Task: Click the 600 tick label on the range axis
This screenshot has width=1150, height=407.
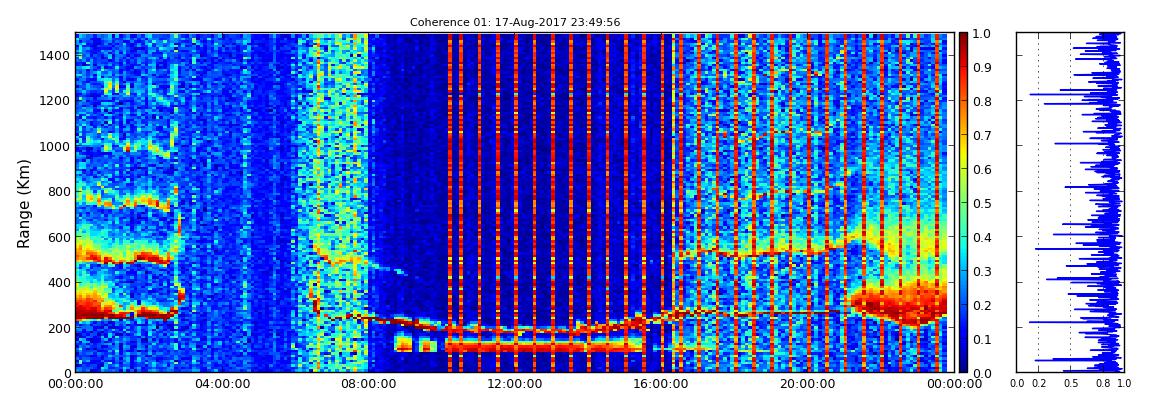Action: pos(59,237)
